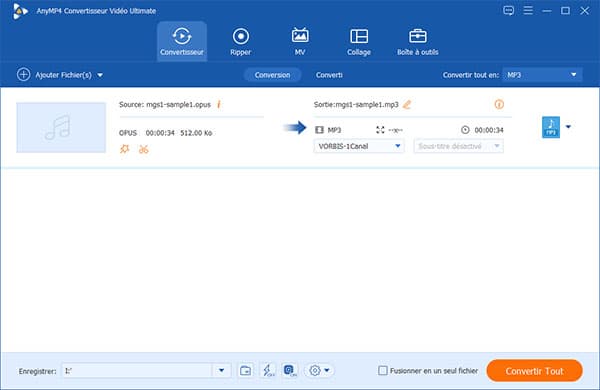This screenshot has width=600, height=390.
Task: Click the output MP3 film format icon
Action: 319,130
